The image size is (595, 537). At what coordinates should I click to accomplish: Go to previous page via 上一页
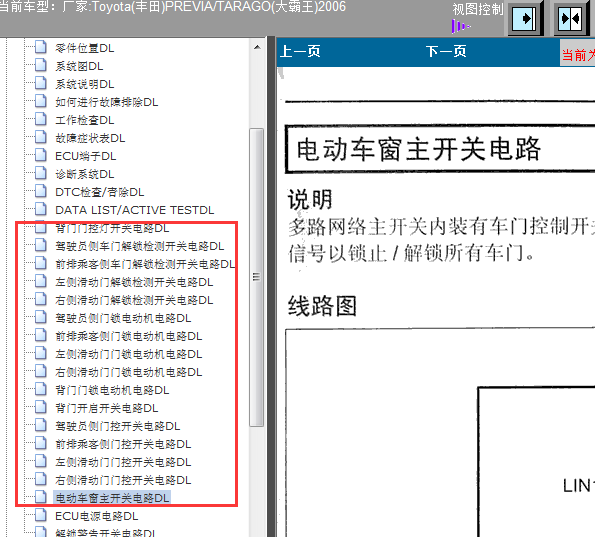point(300,51)
